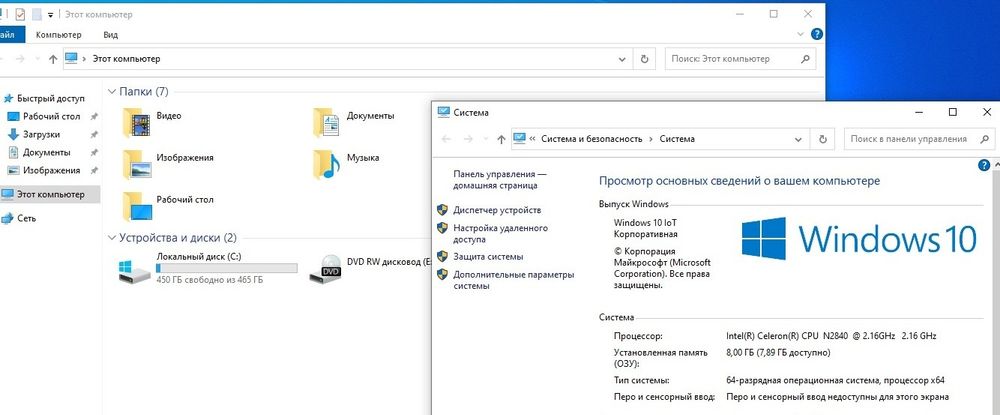
Task: Open the Вид ribbon tab
Action: pyautogui.click(x=110, y=34)
